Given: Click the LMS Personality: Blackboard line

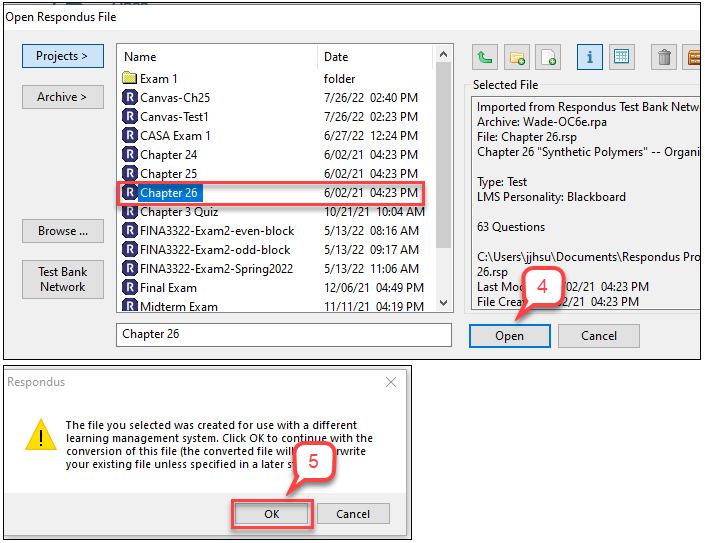Looking at the screenshot, I should [551, 197].
